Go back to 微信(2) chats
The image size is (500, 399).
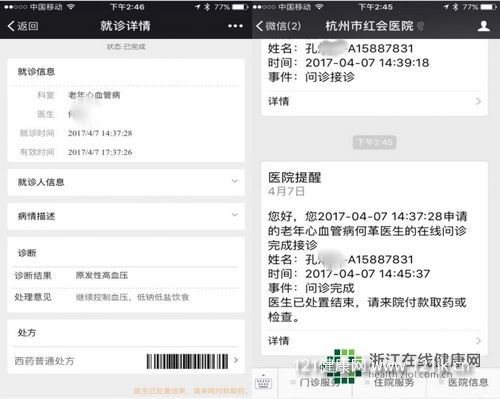tap(278, 26)
